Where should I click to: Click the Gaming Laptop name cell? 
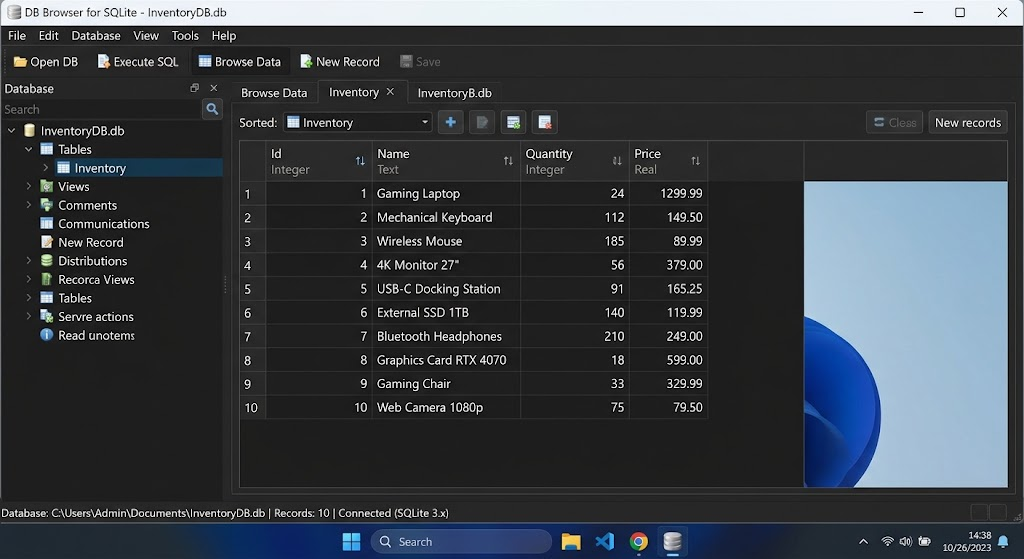pyautogui.click(x=446, y=193)
